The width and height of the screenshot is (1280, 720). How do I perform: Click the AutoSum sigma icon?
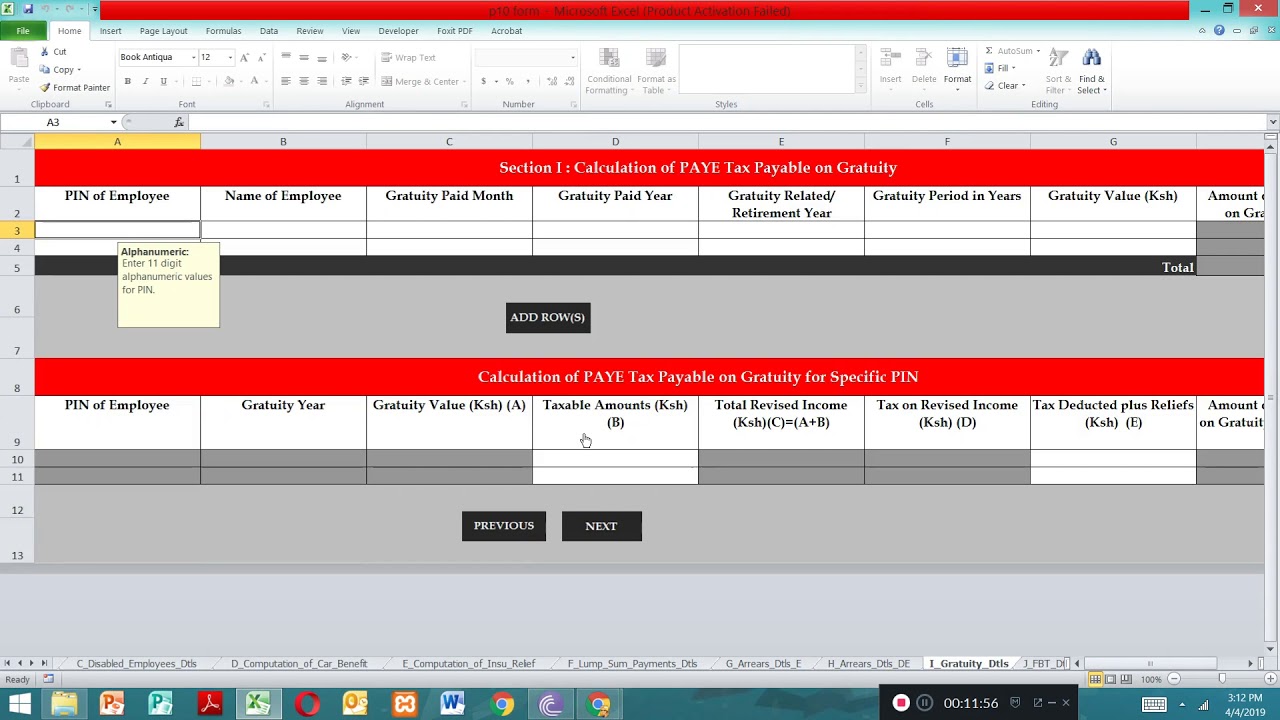pos(989,51)
